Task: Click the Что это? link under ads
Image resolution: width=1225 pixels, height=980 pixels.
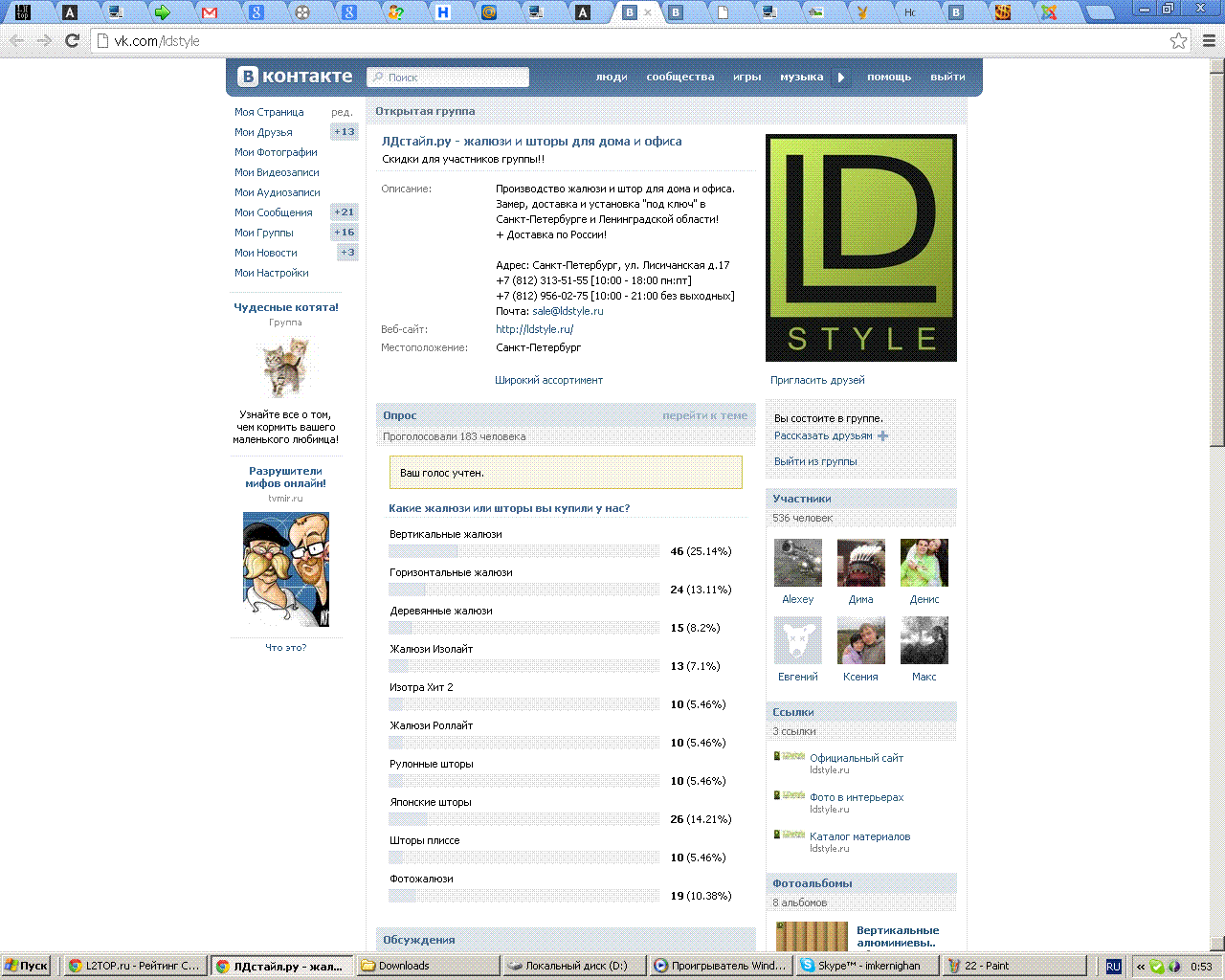Action: point(285,648)
